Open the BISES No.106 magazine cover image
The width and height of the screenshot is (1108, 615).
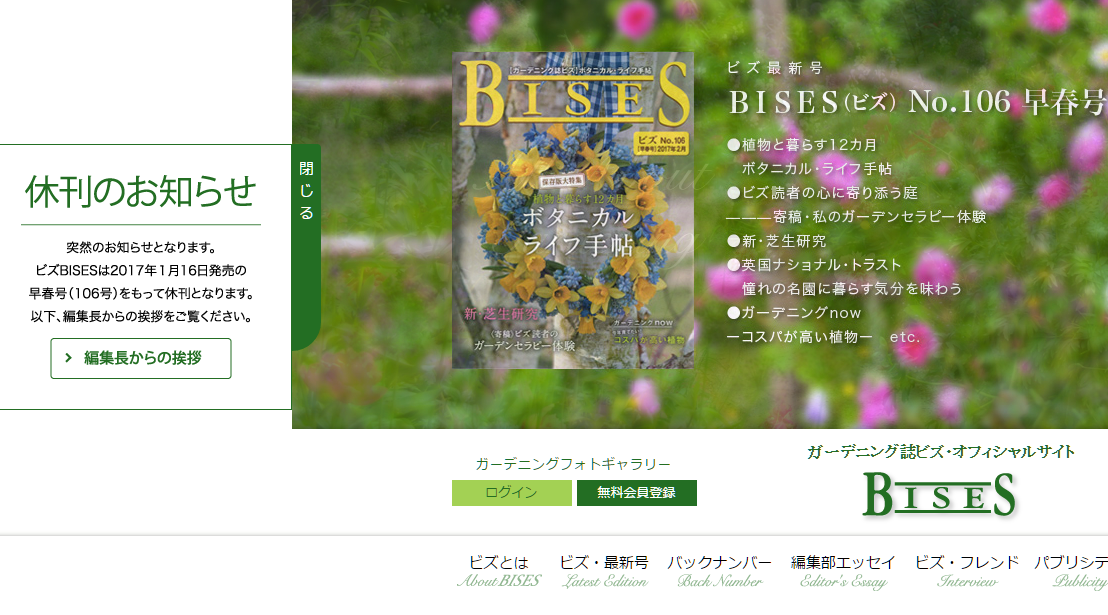click(x=573, y=210)
